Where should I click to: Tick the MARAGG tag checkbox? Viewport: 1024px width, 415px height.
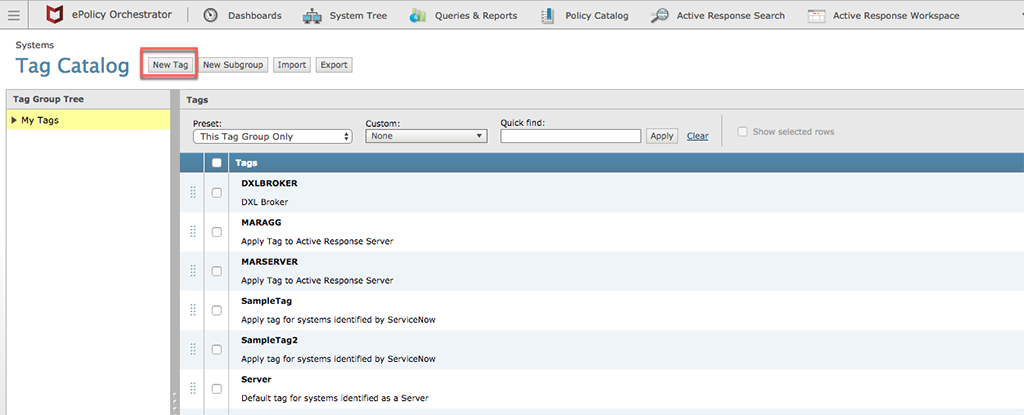tap(217, 232)
